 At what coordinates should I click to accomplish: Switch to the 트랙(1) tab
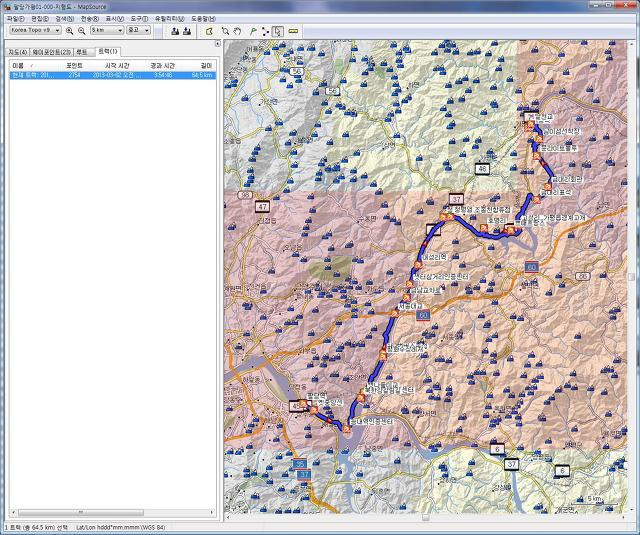[108, 51]
